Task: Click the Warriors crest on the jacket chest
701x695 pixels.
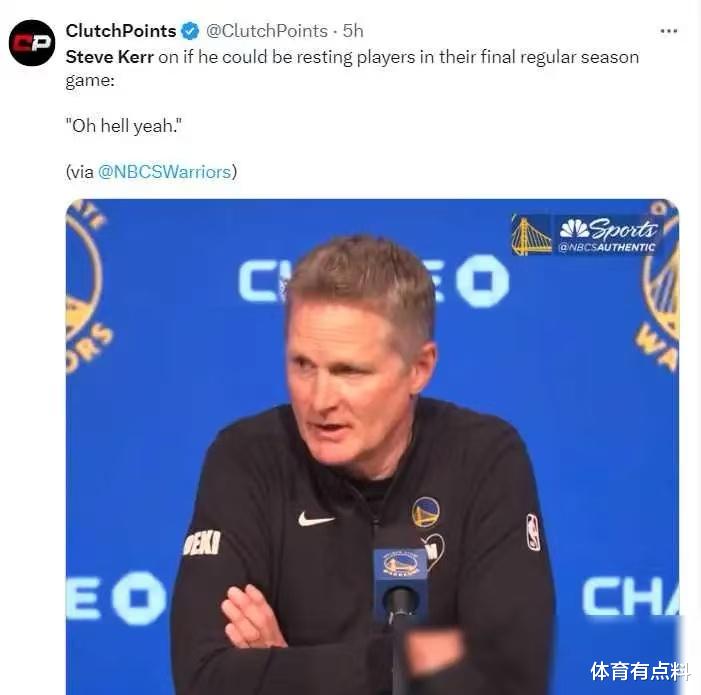Action: 425,512
